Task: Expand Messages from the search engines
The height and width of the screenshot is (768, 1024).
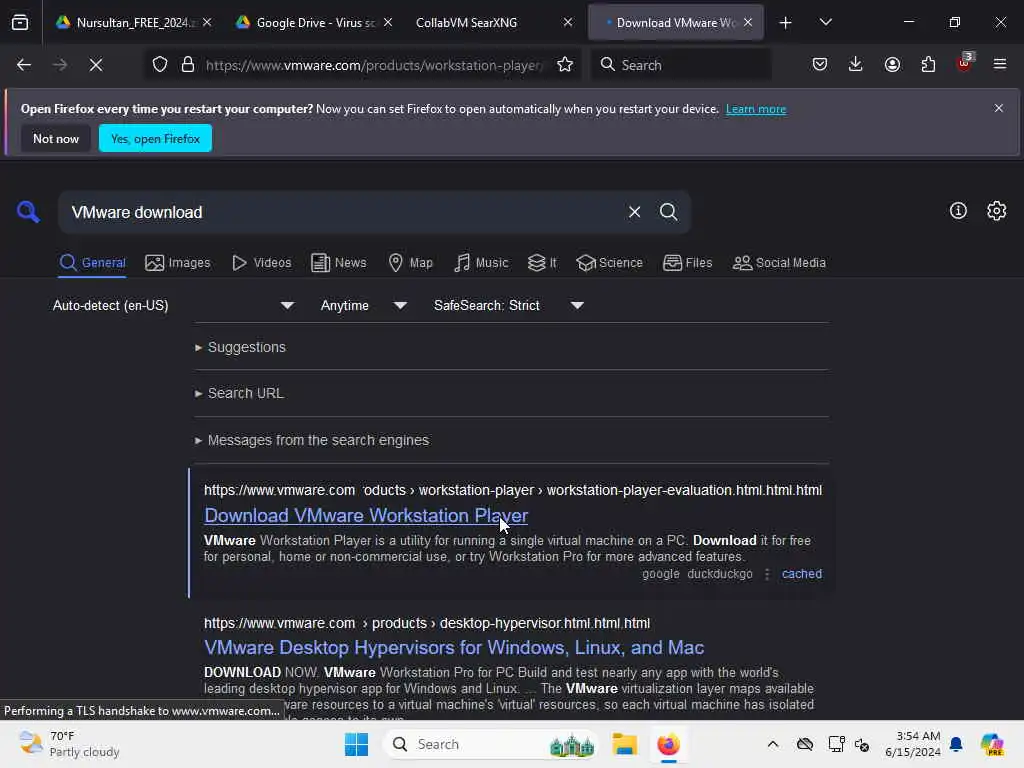Action: (312, 440)
